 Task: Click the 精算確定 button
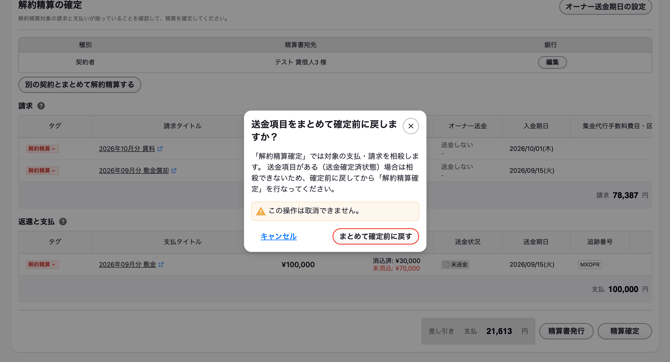pyautogui.click(x=625, y=331)
